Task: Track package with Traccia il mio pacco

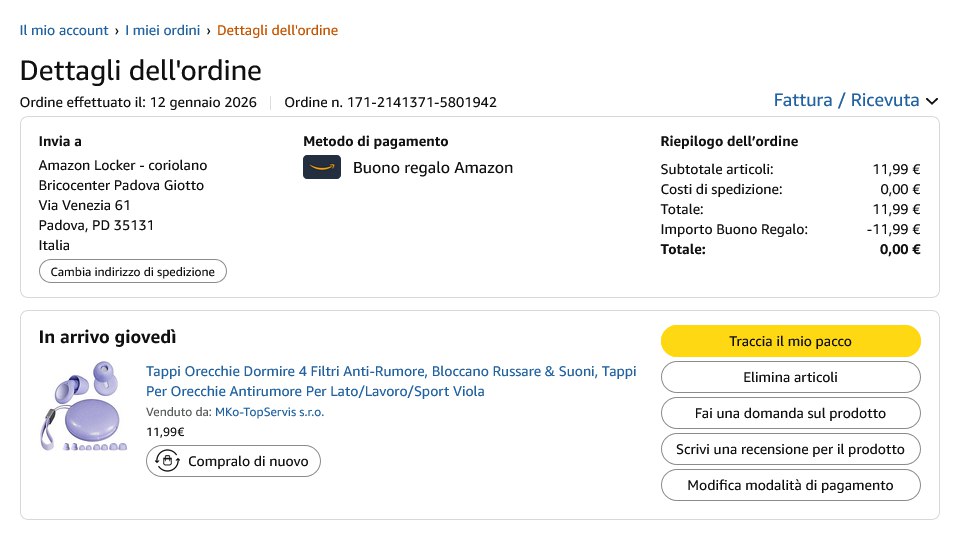Action: pyautogui.click(x=790, y=341)
